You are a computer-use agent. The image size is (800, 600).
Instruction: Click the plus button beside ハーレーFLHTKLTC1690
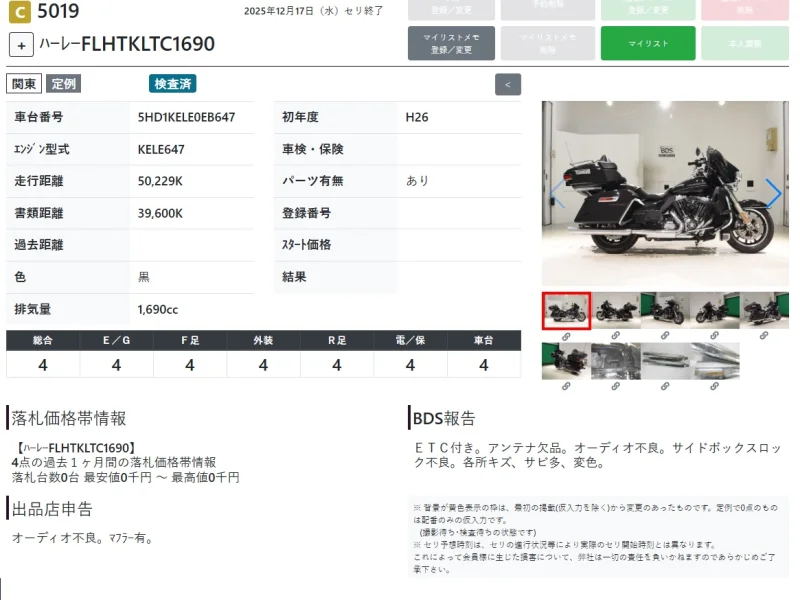(x=21, y=45)
